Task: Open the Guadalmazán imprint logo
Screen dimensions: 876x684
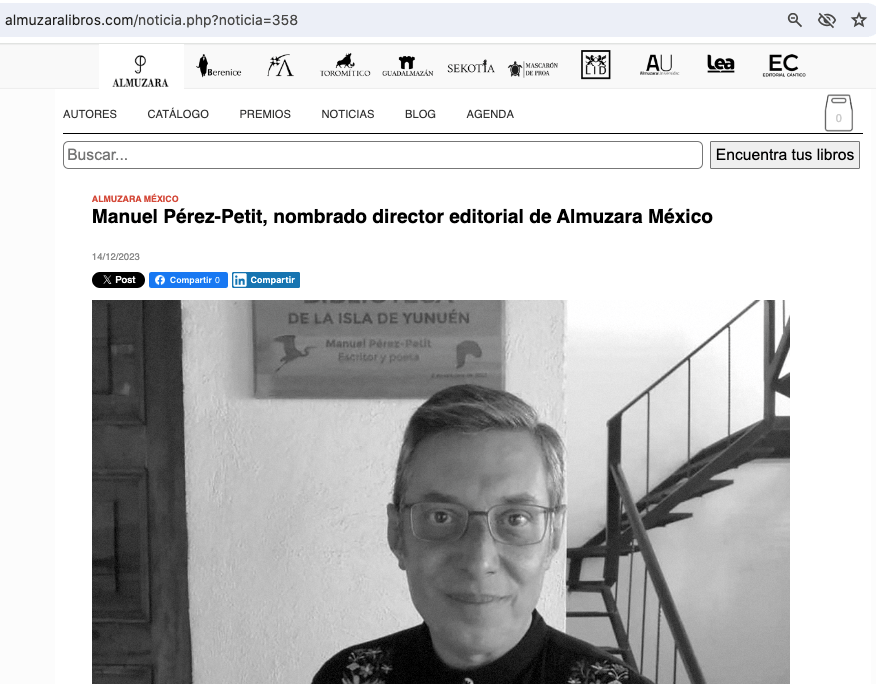Action: [x=407, y=67]
